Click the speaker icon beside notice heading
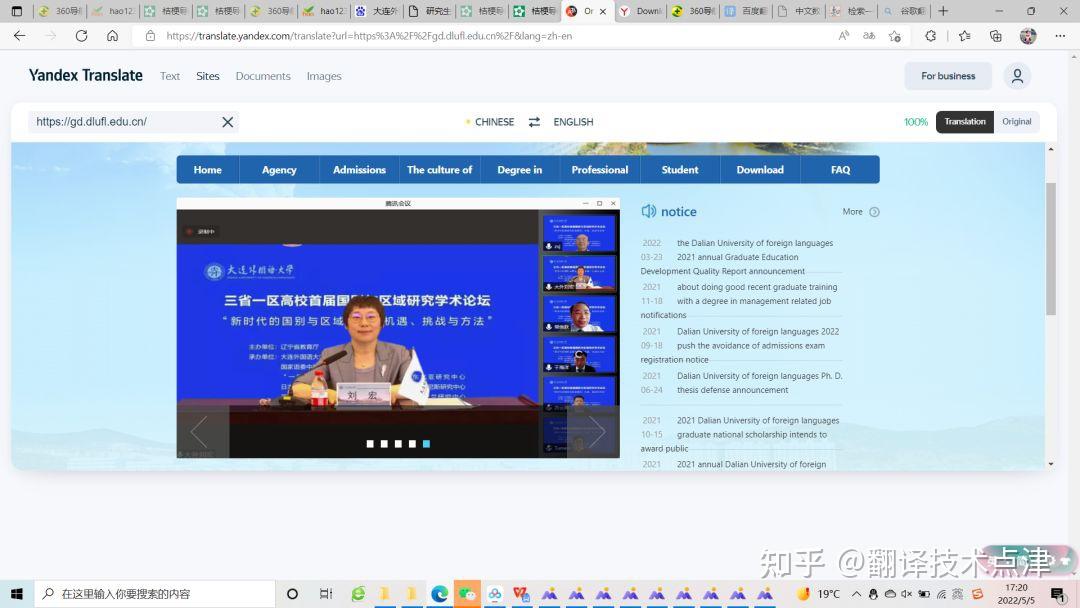Screen dimensions: 1080x608 point(648,211)
